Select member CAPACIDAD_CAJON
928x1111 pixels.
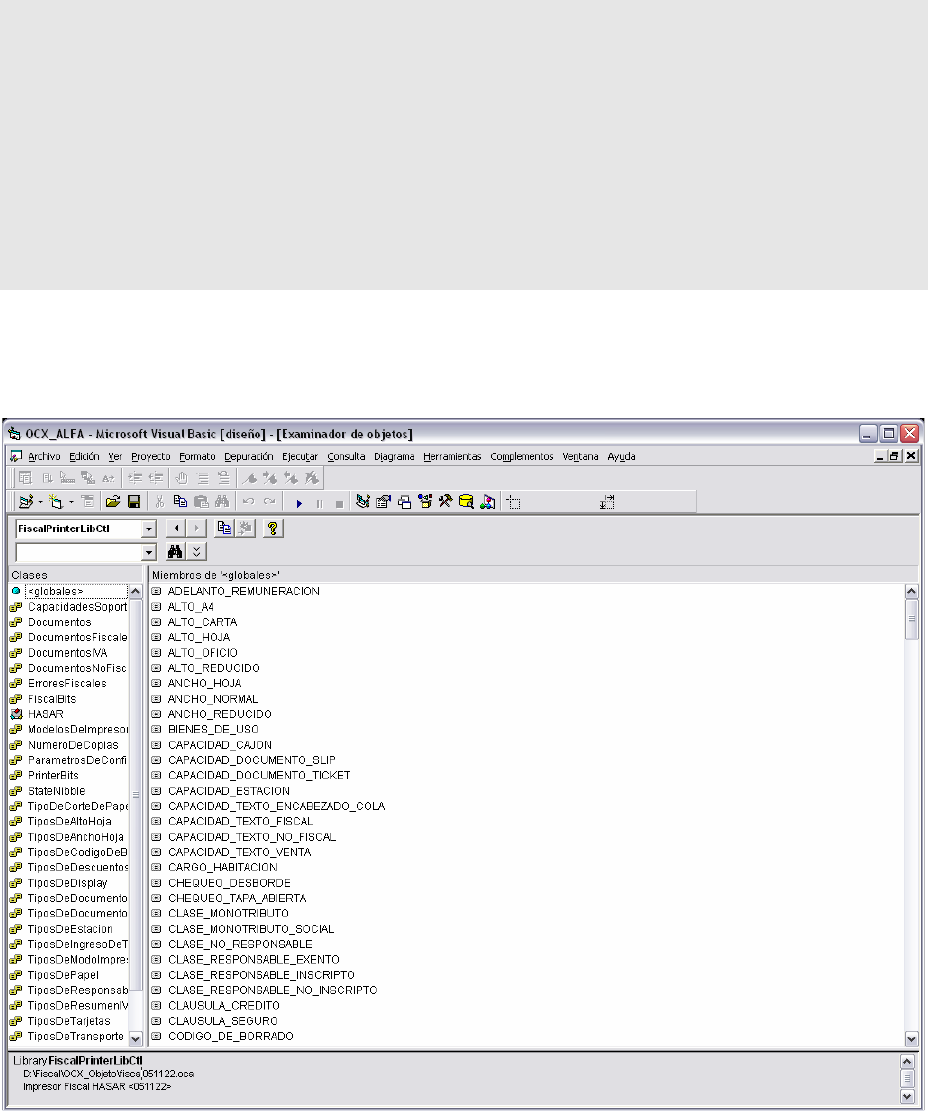click(x=220, y=745)
